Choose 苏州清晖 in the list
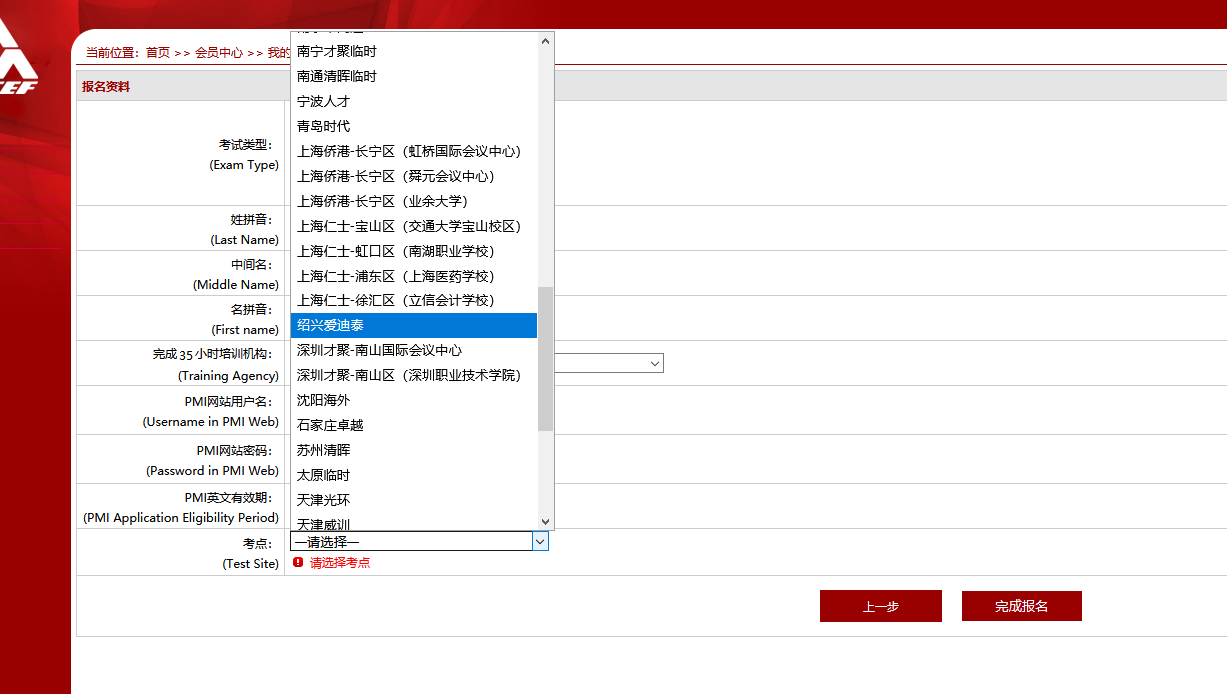The height and width of the screenshot is (694, 1227). (x=413, y=450)
